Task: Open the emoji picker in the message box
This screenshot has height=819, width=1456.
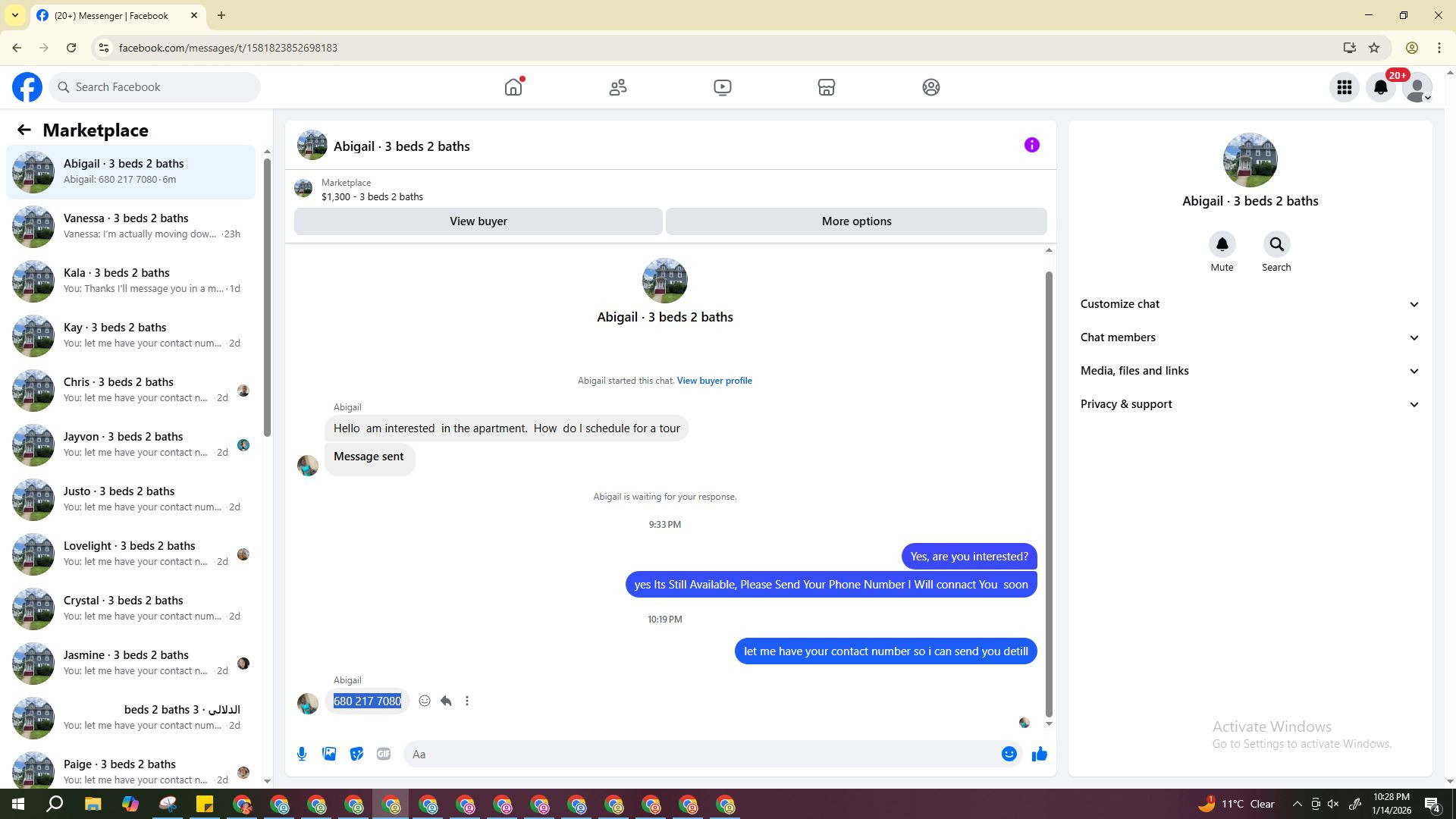Action: (1009, 754)
